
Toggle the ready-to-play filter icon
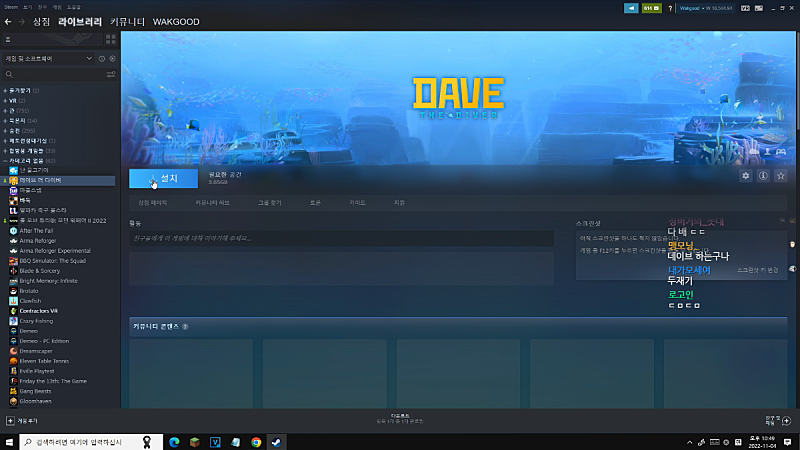click(x=112, y=59)
